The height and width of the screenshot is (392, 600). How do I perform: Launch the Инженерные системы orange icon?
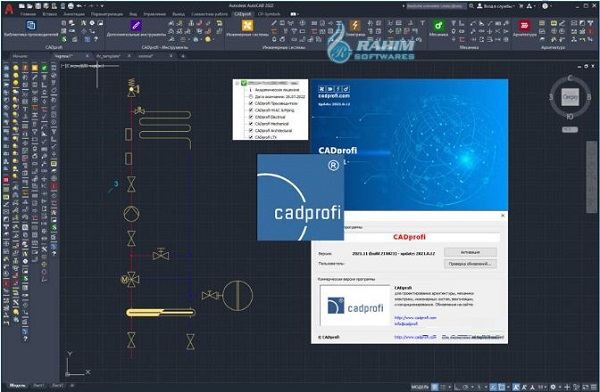[247, 25]
